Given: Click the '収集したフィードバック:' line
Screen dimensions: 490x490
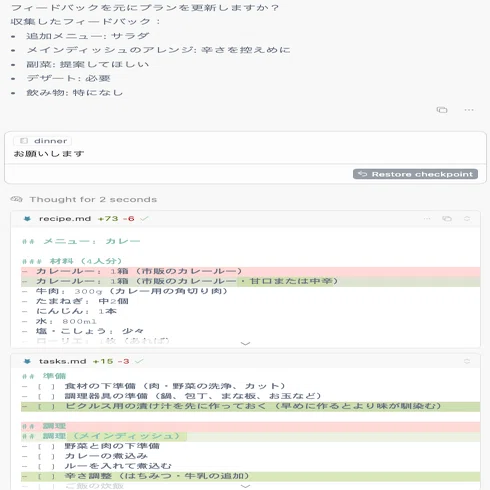Looking at the screenshot, I should coord(85,22).
